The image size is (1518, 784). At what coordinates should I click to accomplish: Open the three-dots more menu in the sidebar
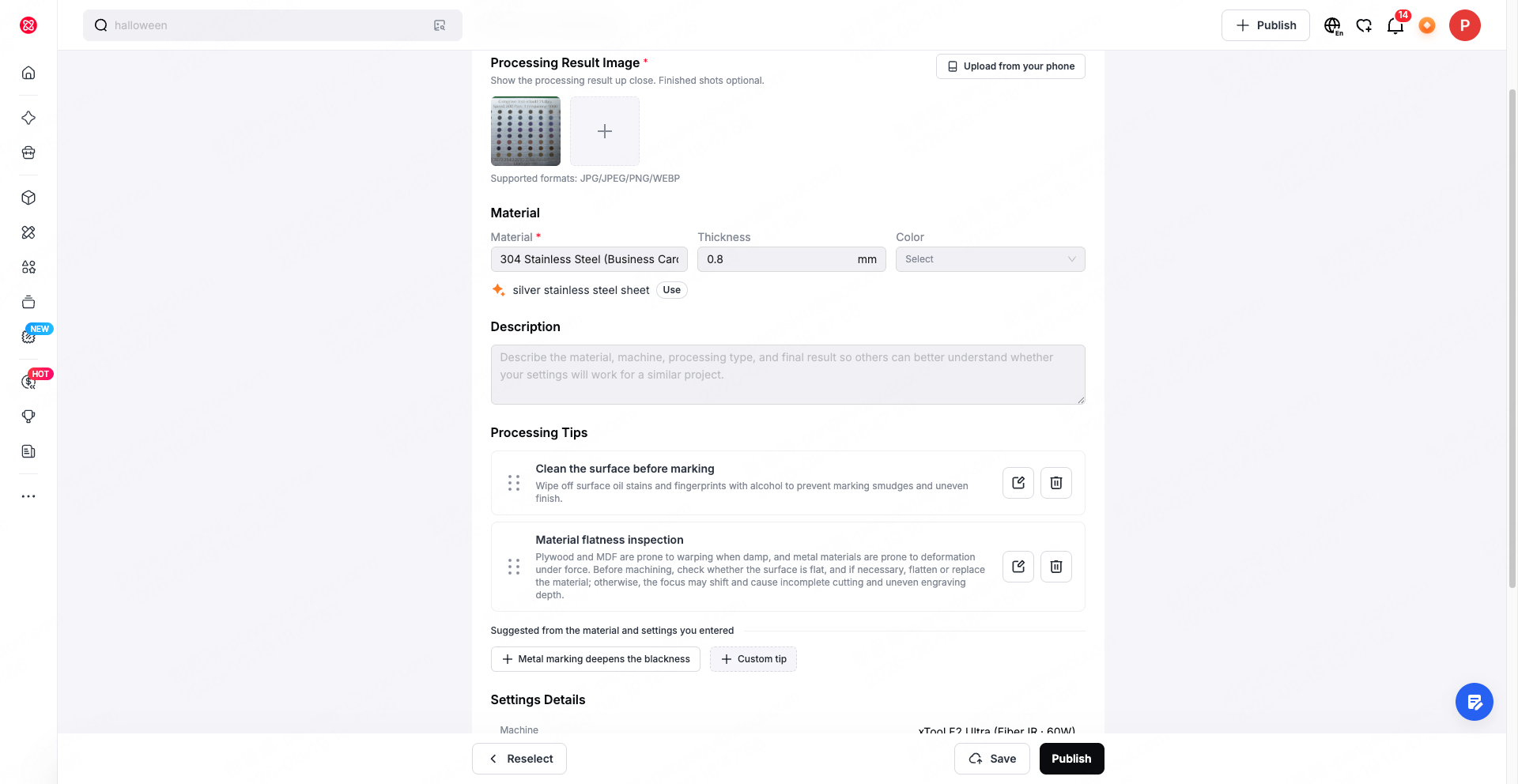28,496
